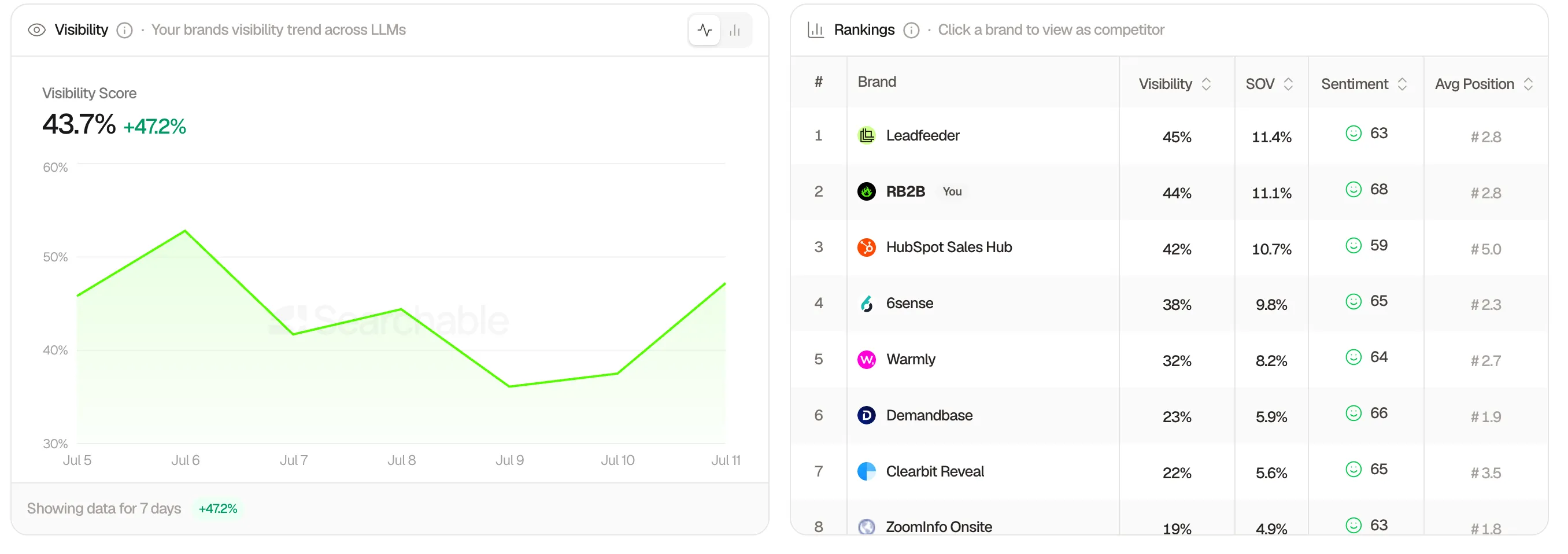Image resolution: width=1568 pixels, height=554 pixels.
Task: Switch to bar chart view
Action: pos(735,30)
